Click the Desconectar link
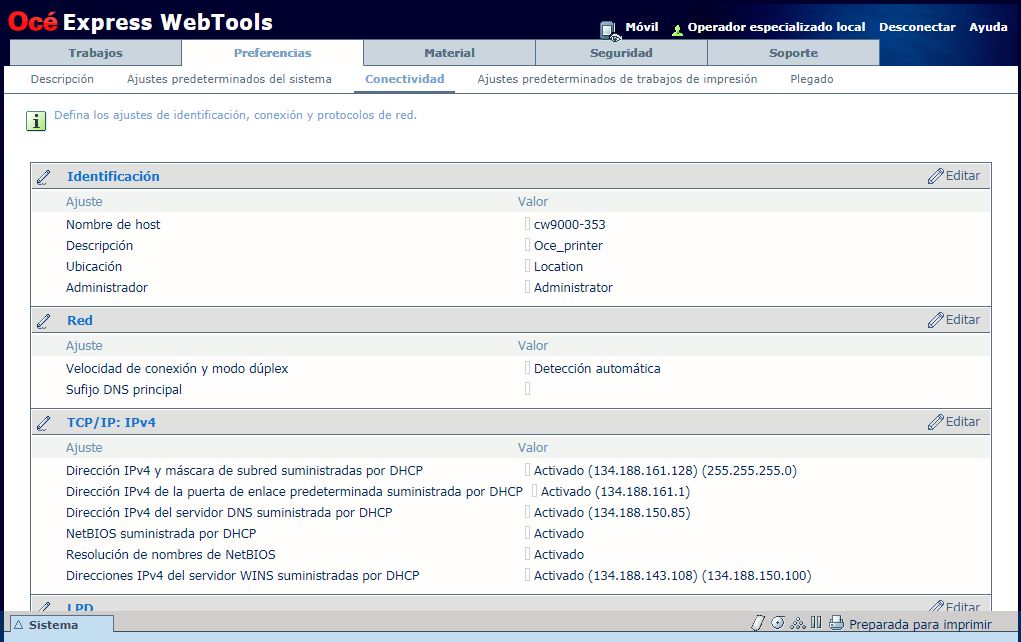 tap(917, 27)
